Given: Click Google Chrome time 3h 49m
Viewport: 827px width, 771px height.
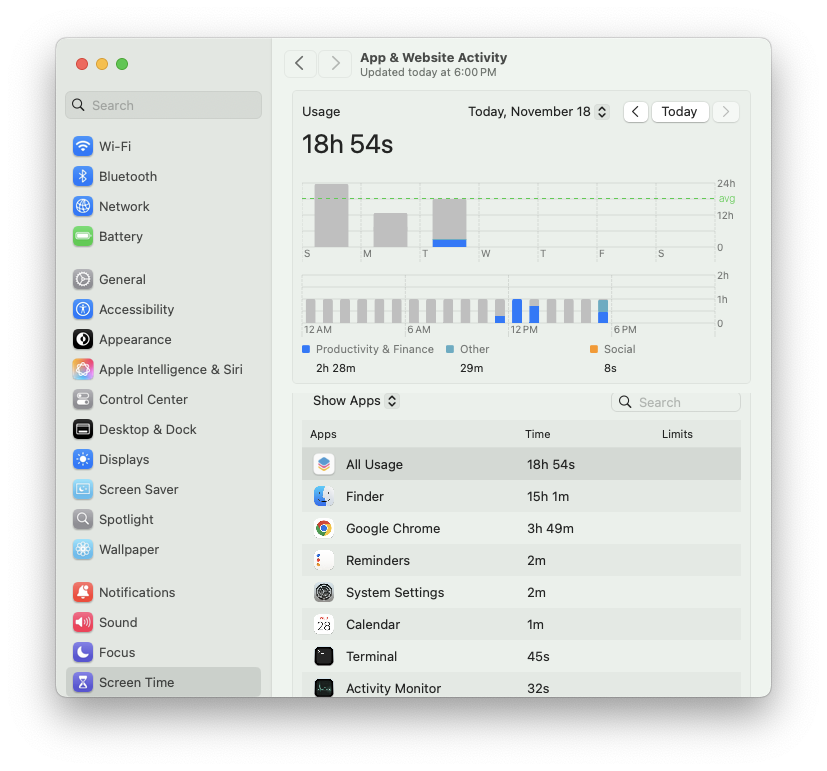Looking at the screenshot, I should pos(550,528).
